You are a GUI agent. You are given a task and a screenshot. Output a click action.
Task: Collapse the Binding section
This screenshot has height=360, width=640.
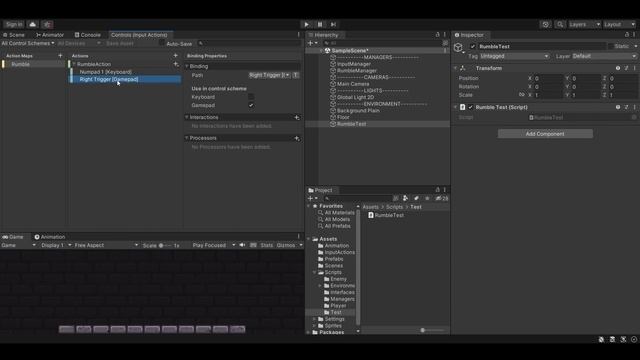(187, 66)
